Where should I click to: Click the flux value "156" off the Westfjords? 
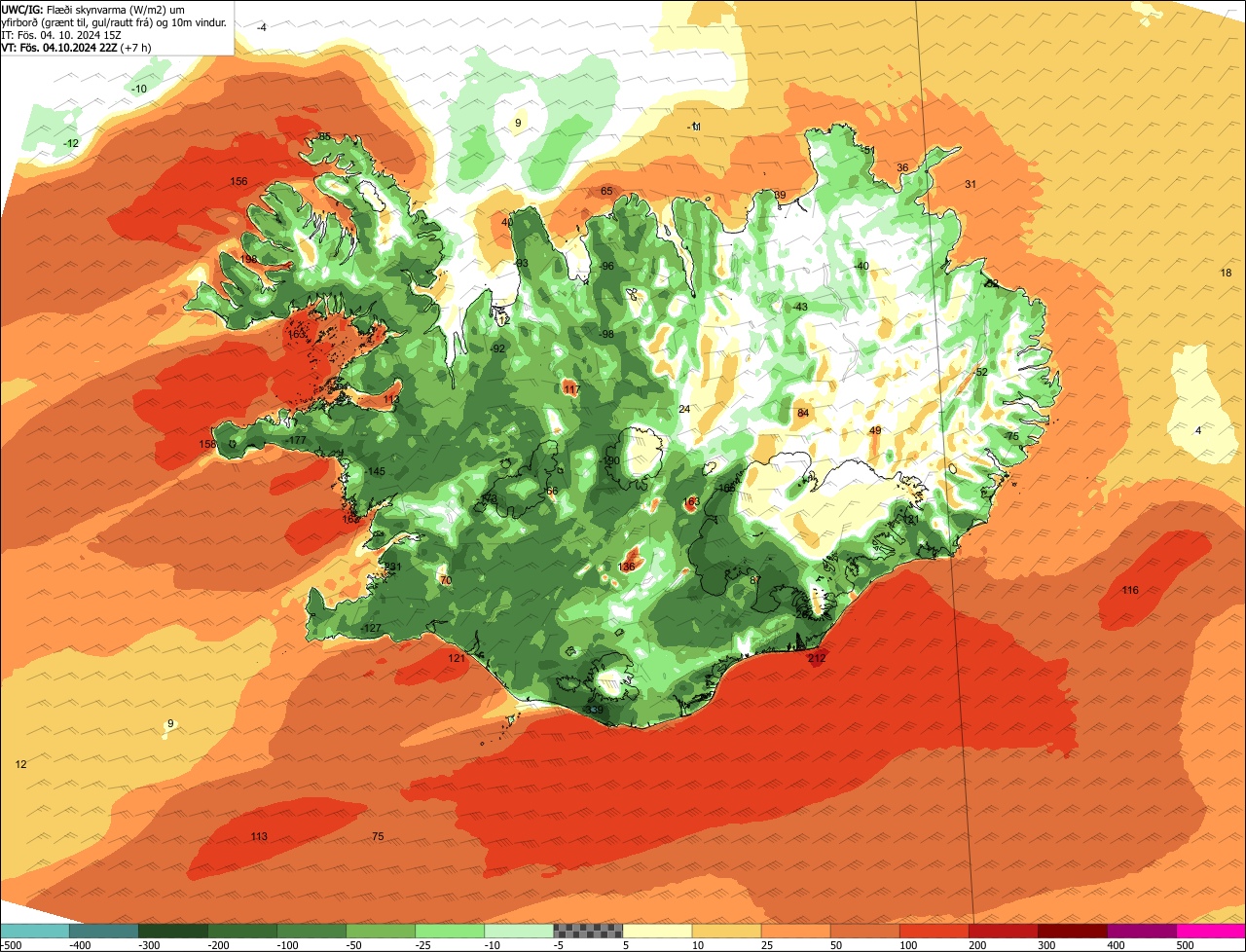238,181
